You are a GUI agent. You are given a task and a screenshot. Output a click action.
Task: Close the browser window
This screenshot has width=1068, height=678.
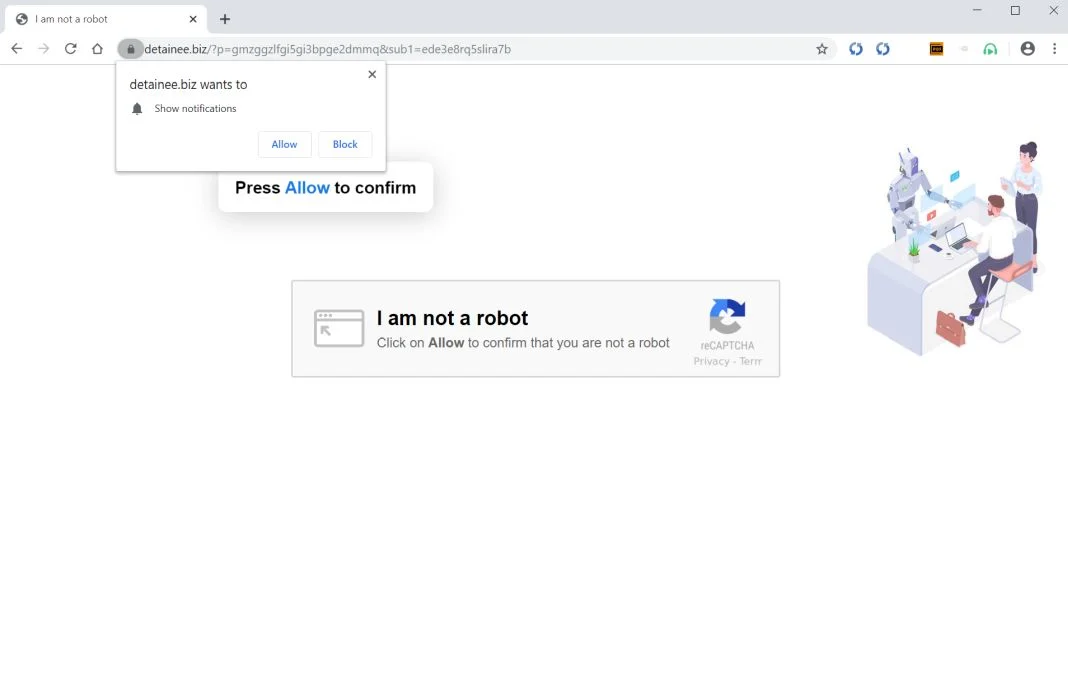point(1053,10)
